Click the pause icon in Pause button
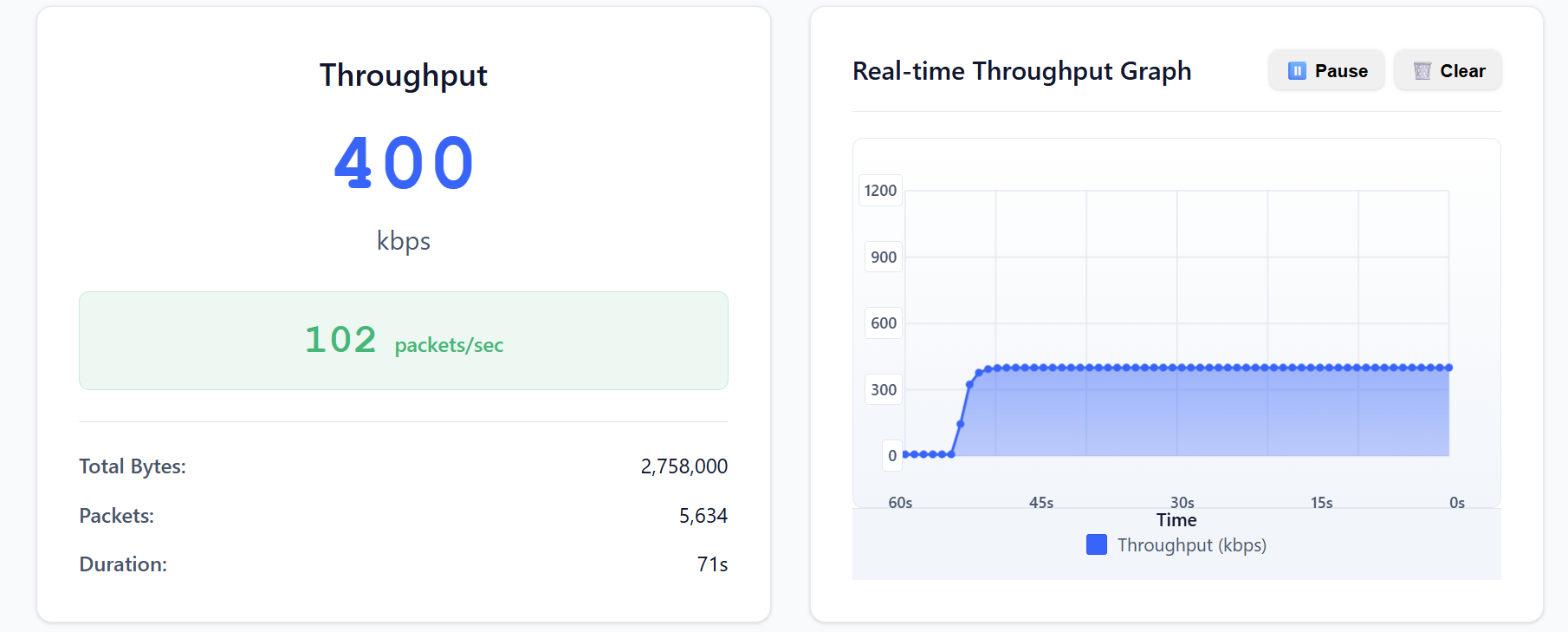 click(1297, 71)
